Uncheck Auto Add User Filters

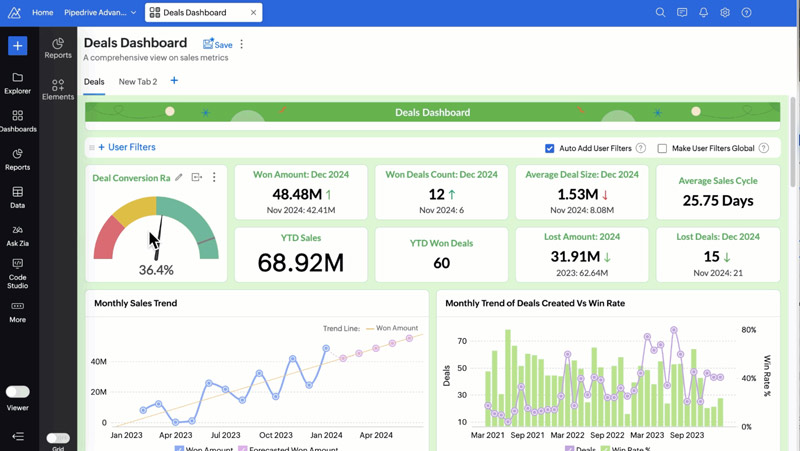[x=550, y=148]
